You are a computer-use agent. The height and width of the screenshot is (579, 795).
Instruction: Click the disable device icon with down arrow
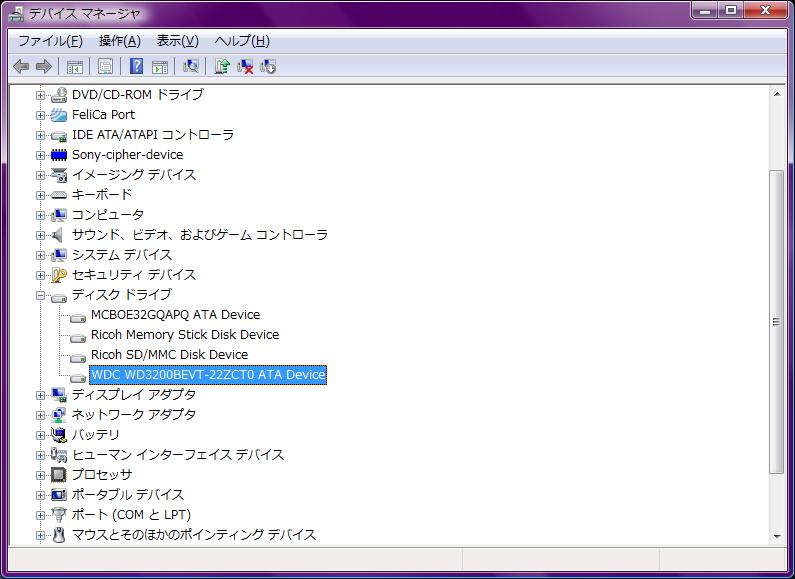[268, 66]
